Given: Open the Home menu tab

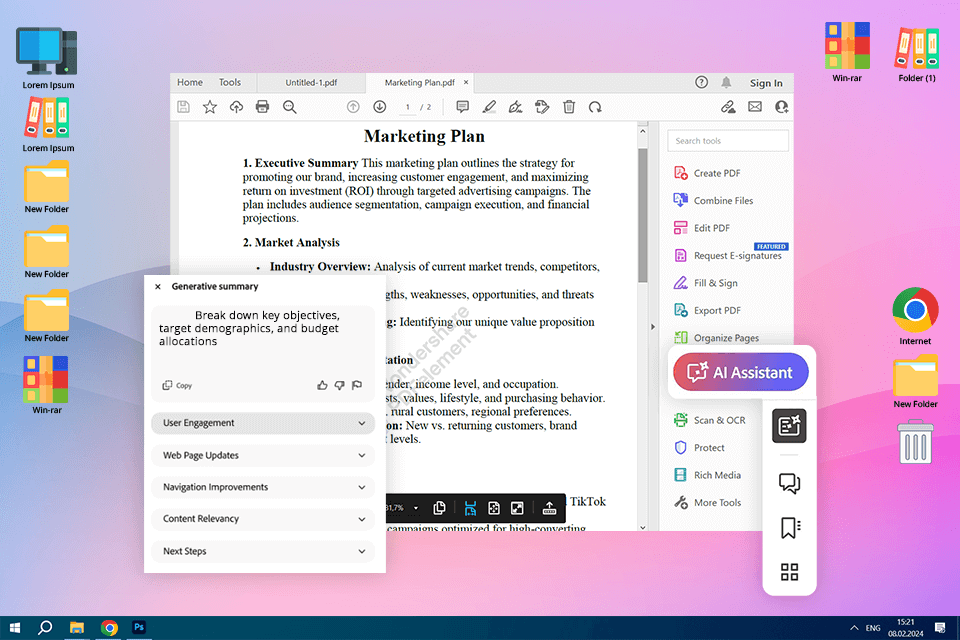Looking at the screenshot, I should coord(190,82).
